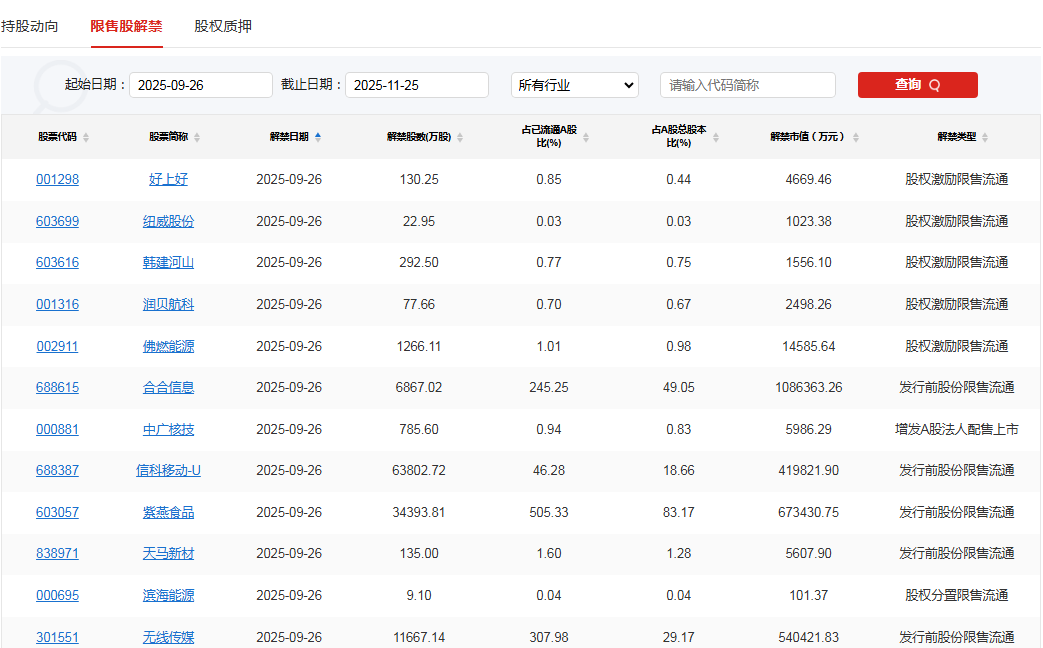
Task: Open 好上好 stock name link
Action: coord(168,180)
